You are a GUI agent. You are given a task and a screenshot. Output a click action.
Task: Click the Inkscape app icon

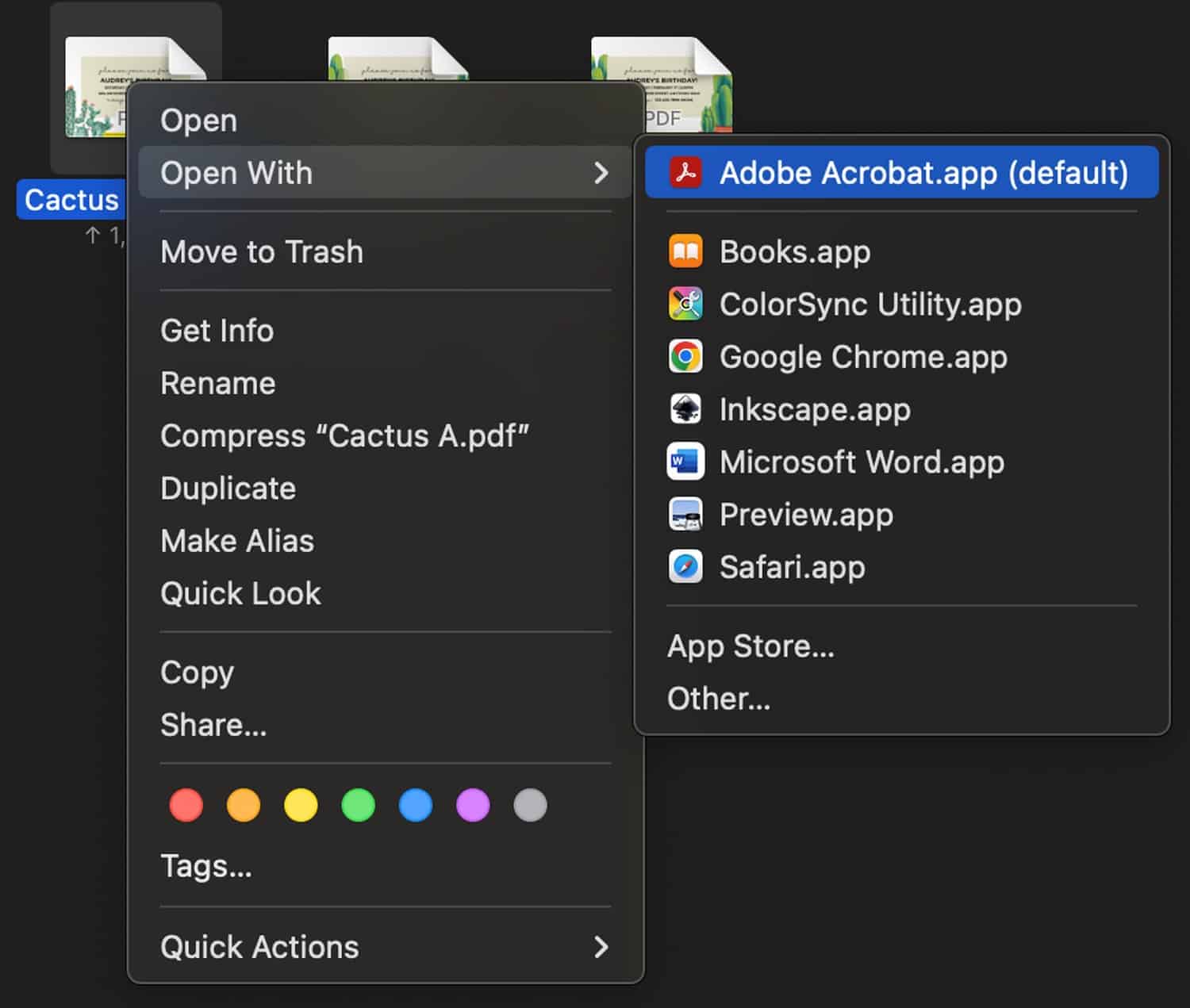[x=685, y=409]
